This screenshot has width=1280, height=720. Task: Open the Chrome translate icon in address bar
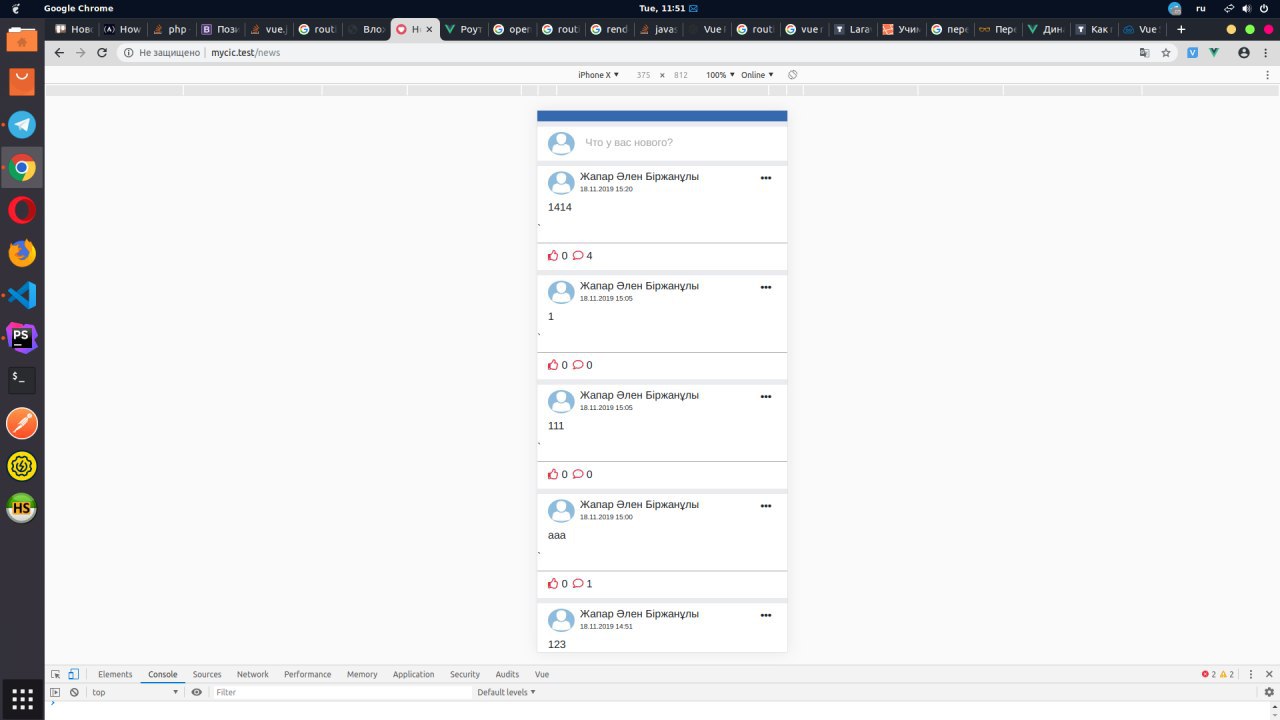1145,52
